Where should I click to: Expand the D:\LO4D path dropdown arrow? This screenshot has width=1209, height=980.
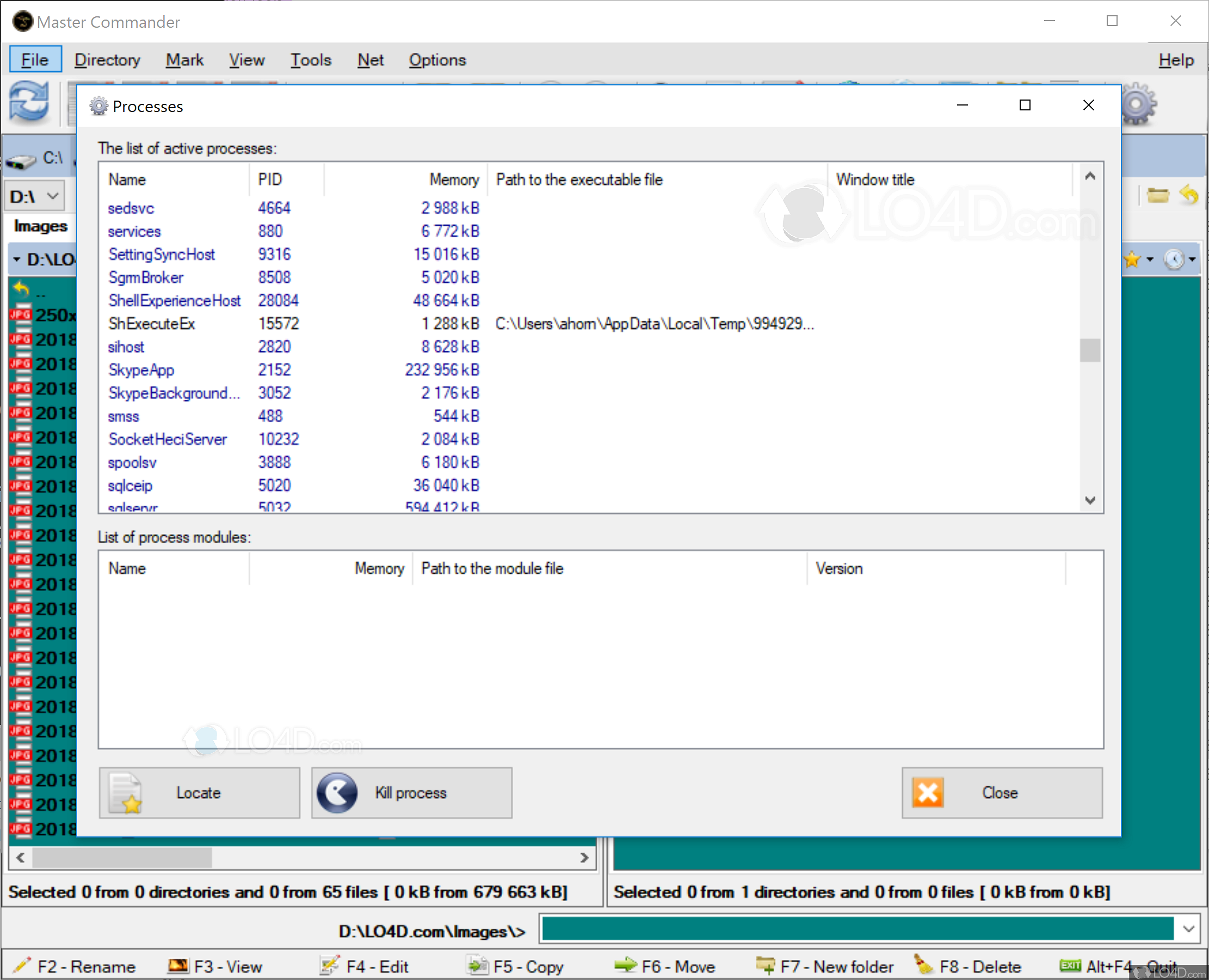click(x=16, y=259)
